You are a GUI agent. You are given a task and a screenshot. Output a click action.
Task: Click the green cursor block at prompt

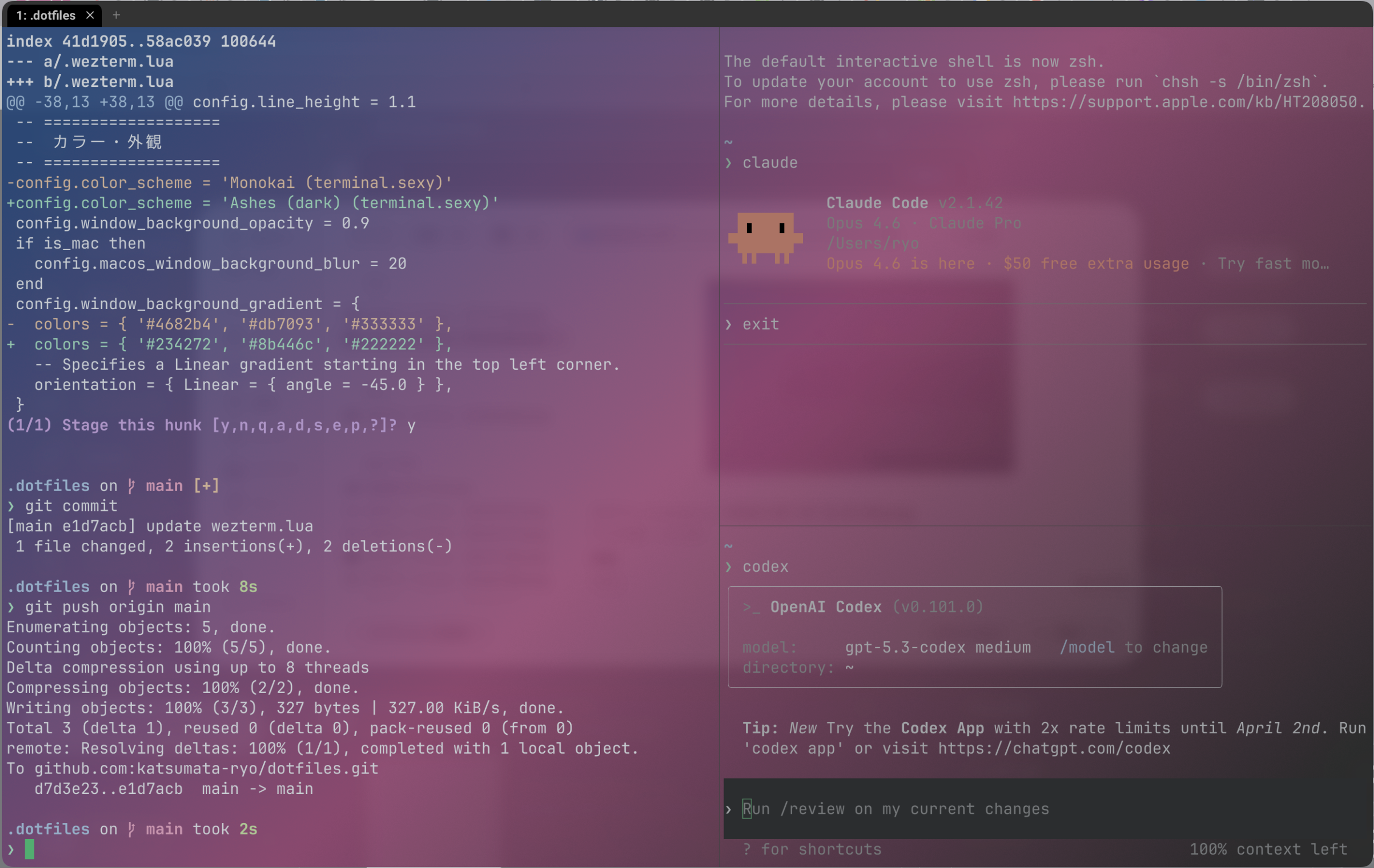pyautogui.click(x=30, y=849)
